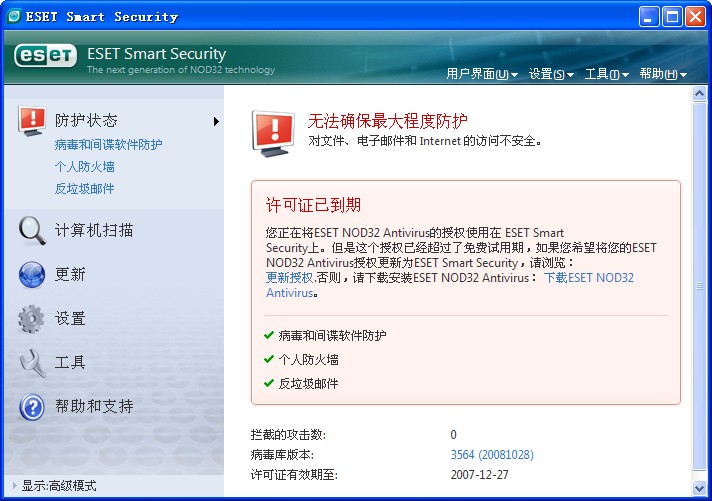This screenshot has width=712, height=501.
Task: Follow 下载ESET NOD32 Antivirus link
Action: tap(589, 278)
